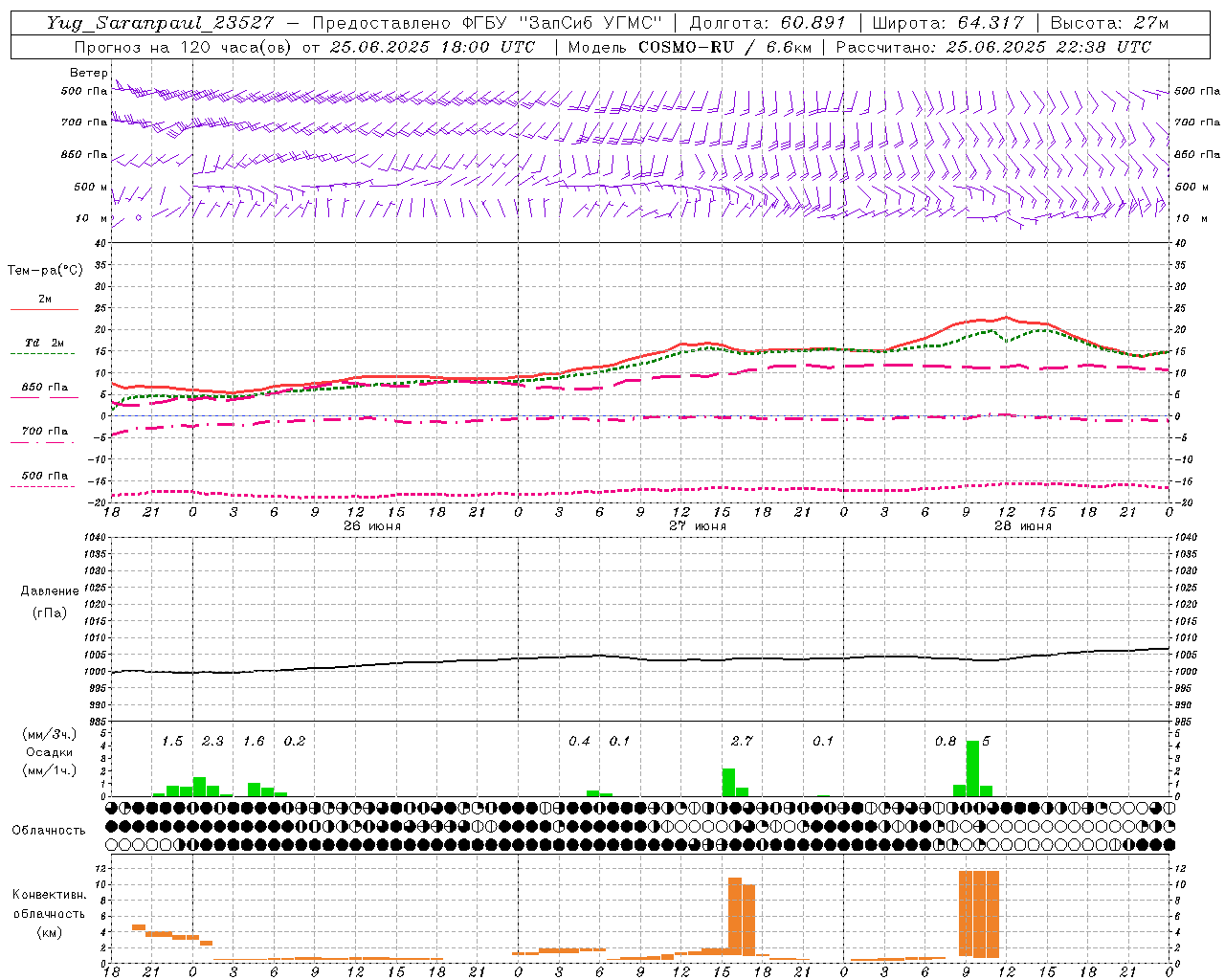This screenshot has height=980, width=1225.
Task: Click the "Конвективн." convective cloud label
Action: pos(49,894)
